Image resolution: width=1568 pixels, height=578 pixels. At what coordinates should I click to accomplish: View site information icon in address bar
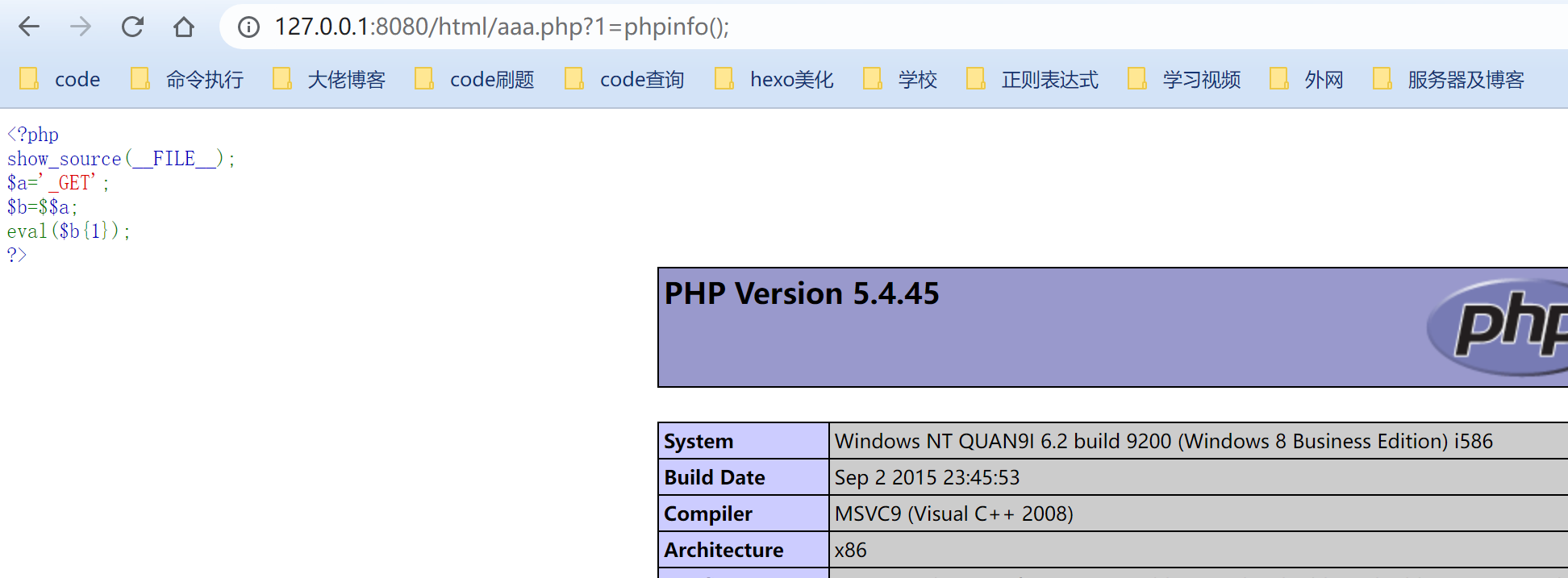[x=248, y=27]
